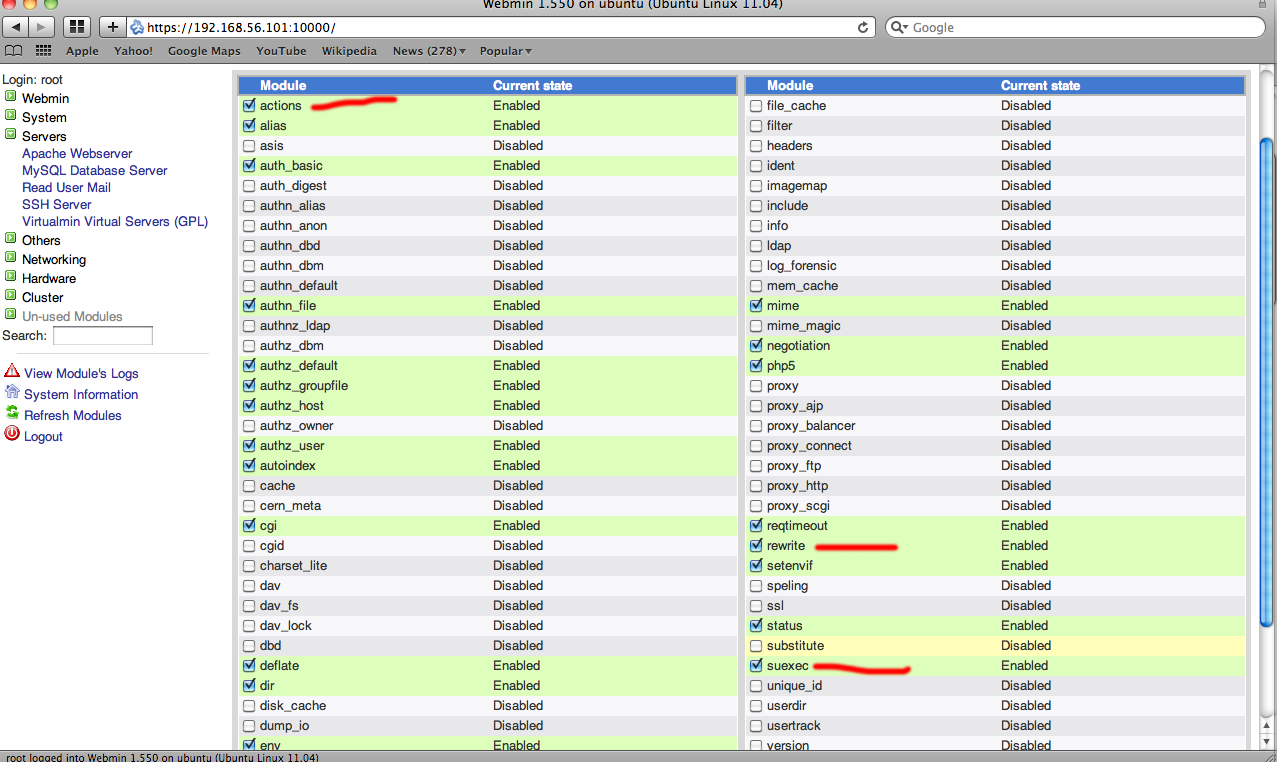Open the Top Sites grid button
Image resolution: width=1277 pixels, height=762 pixels.
pyautogui.click(x=77, y=27)
